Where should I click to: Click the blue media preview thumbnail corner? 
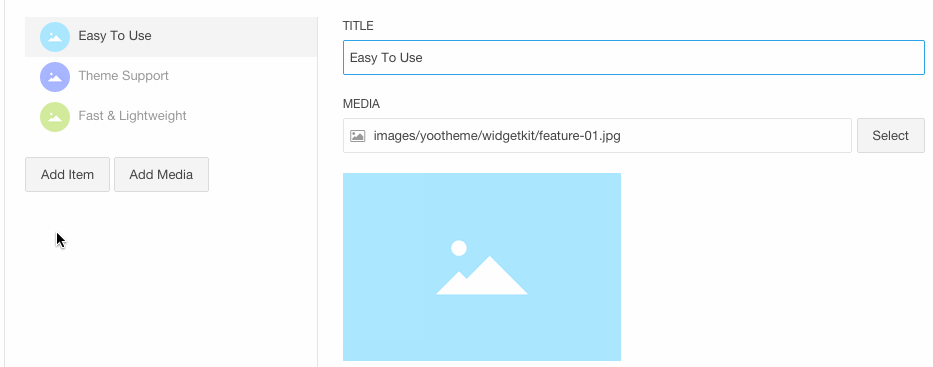[x=351, y=181]
